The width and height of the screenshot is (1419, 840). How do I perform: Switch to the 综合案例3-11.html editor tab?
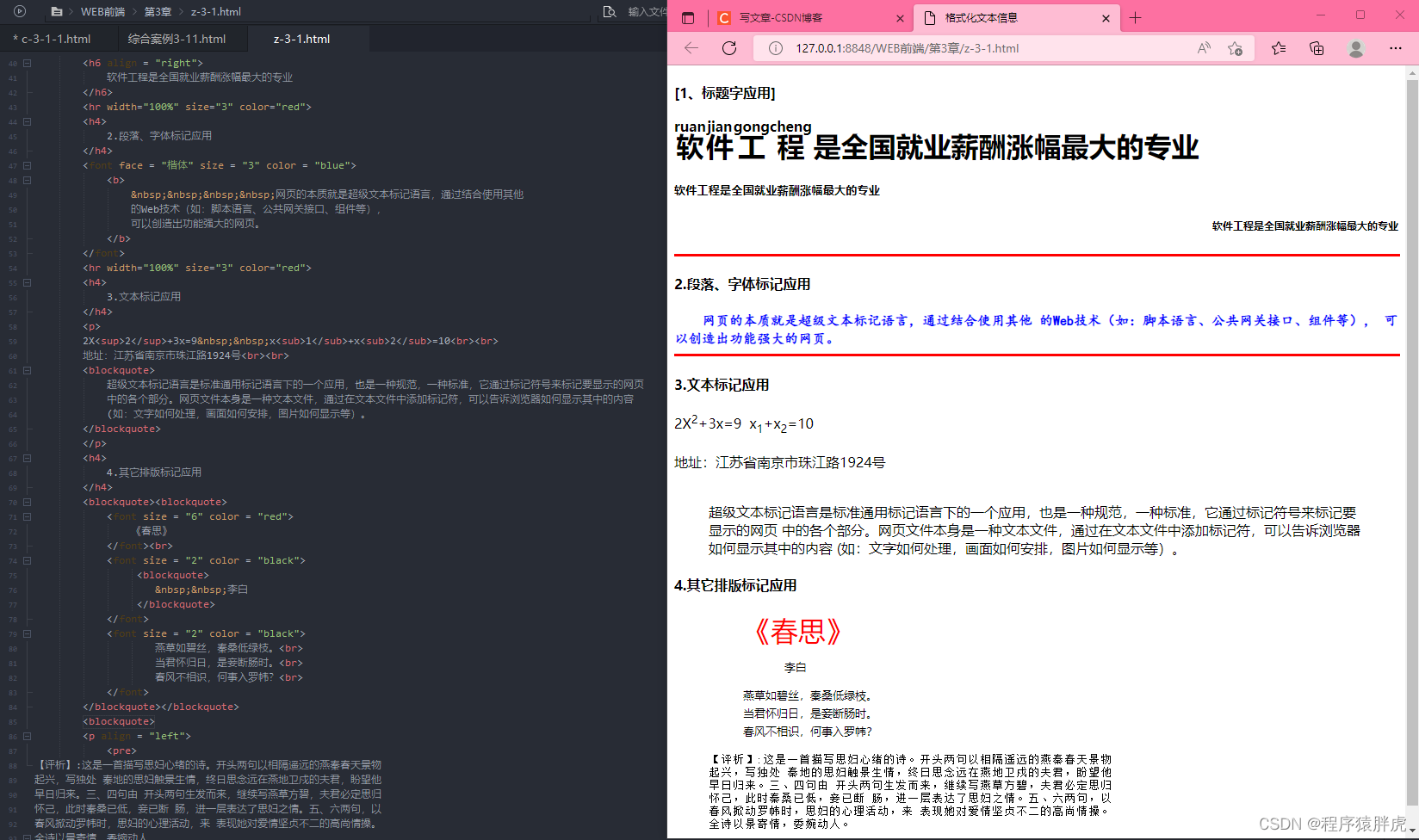pos(177,39)
